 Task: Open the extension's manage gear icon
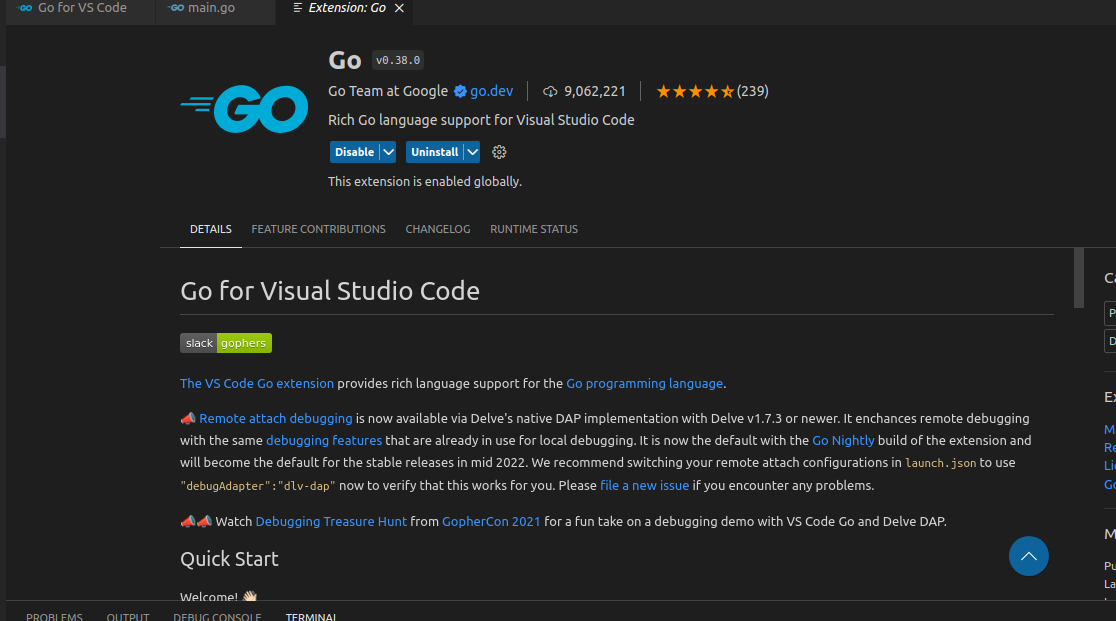pos(500,152)
